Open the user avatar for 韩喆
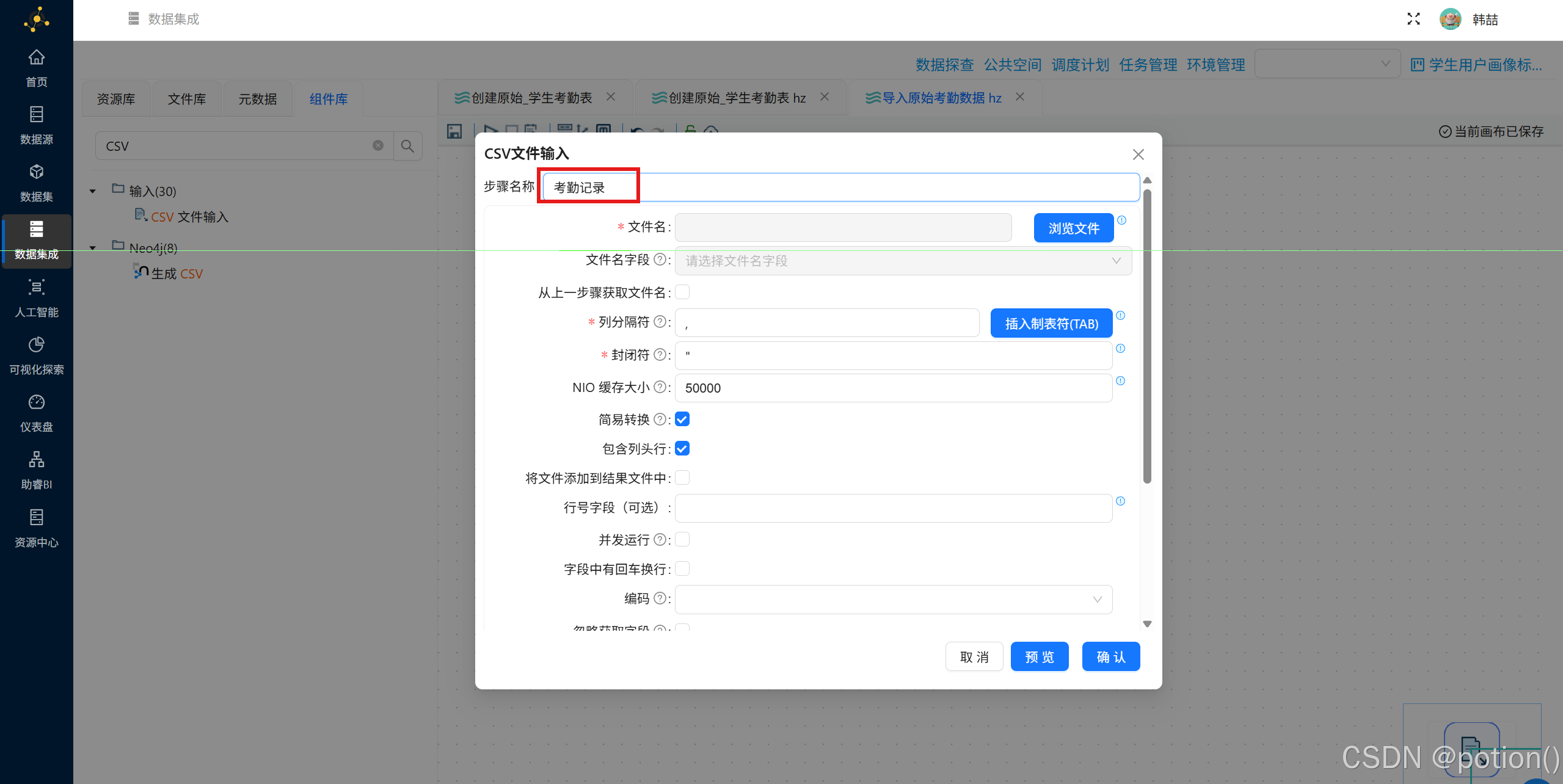 click(1450, 19)
